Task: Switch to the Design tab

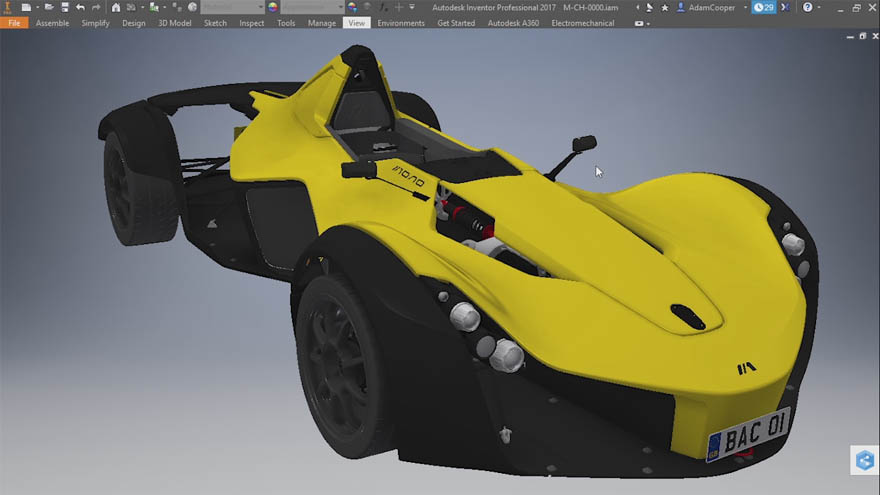Action: point(134,23)
